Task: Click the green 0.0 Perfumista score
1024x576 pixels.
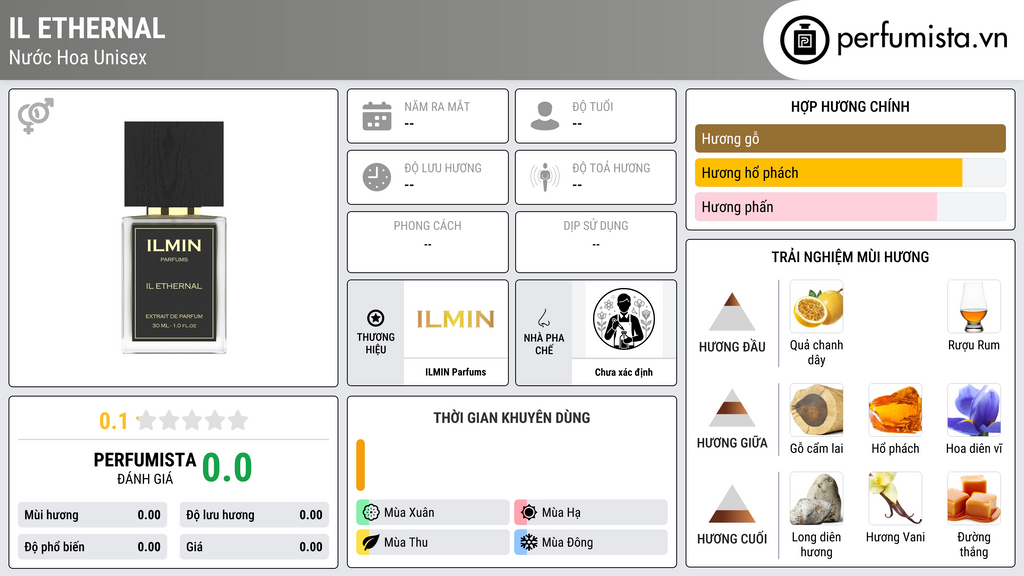Action: tap(227, 468)
